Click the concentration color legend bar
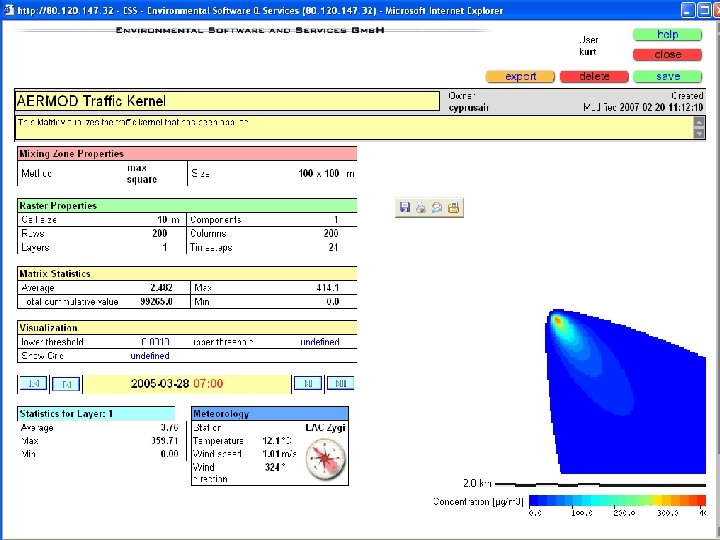The height and width of the screenshot is (540, 720). pyautogui.click(x=617, y=499)
